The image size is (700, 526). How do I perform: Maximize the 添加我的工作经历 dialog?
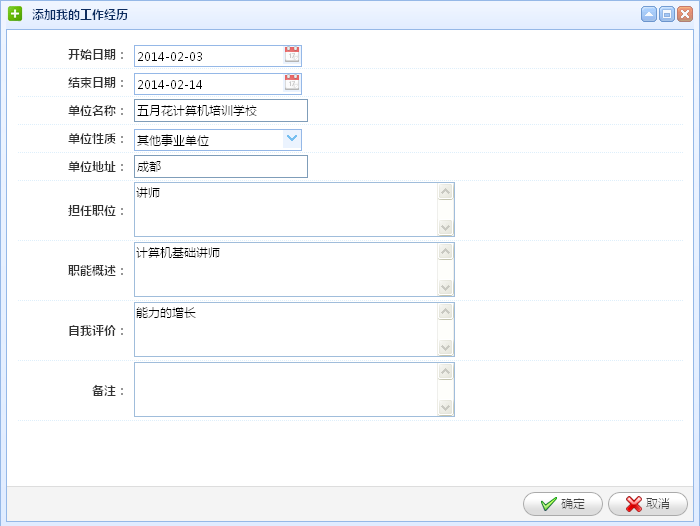click(667, 14)
